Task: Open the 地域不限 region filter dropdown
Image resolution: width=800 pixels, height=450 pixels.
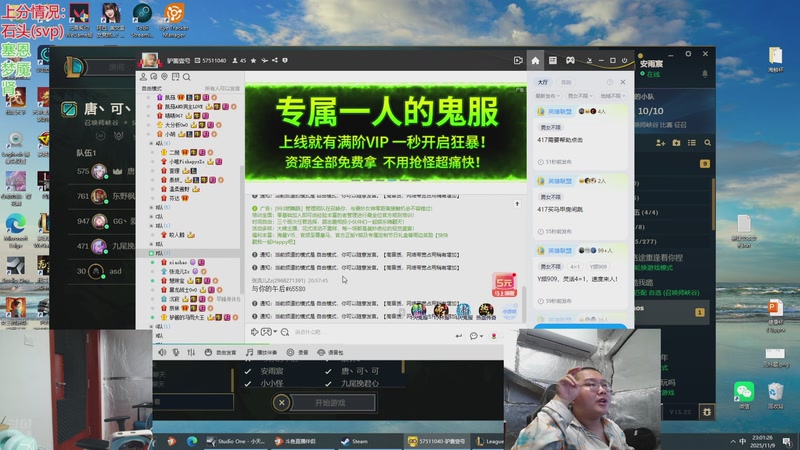Action: 612,96
